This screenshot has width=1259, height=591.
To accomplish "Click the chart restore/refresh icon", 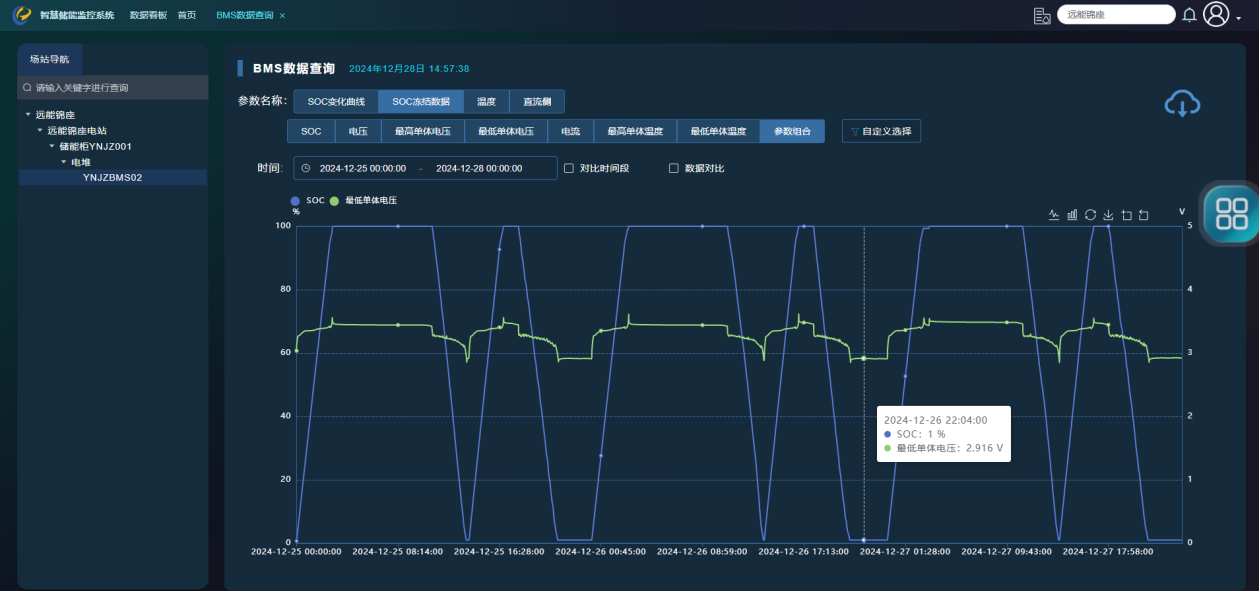I will (1090, 214).
